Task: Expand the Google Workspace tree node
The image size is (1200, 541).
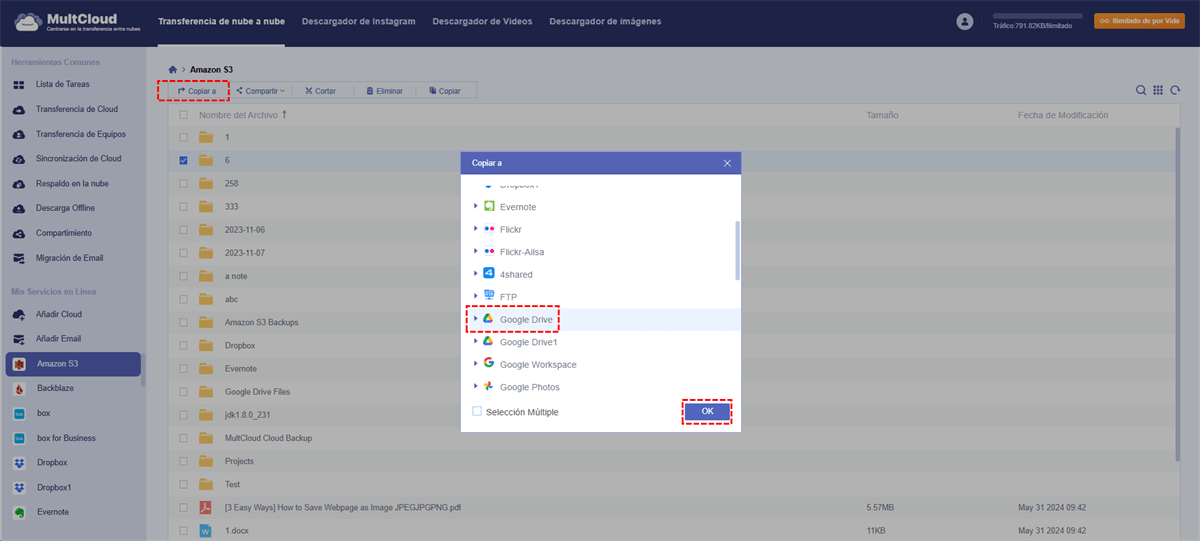Action: click(x=476, y=364)
